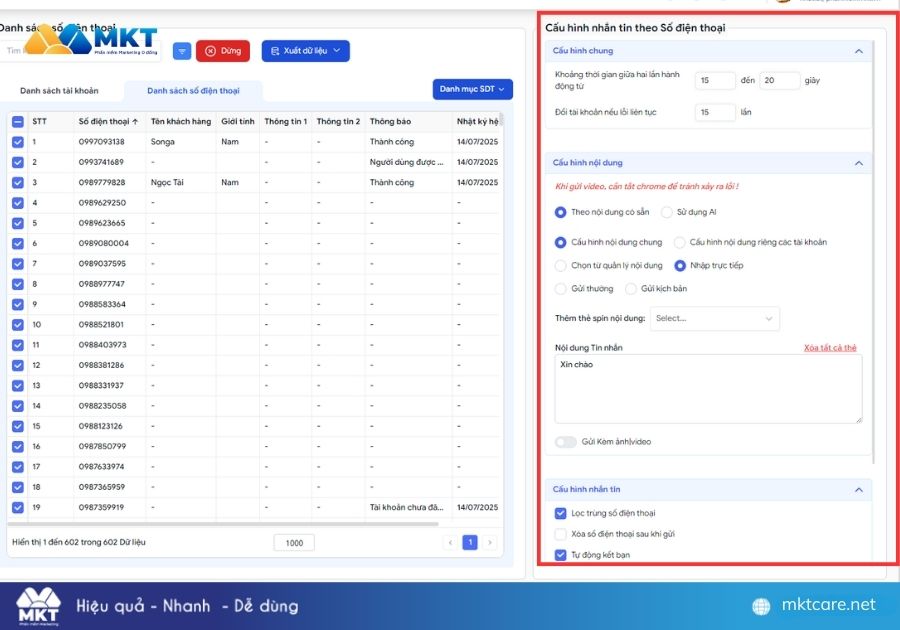Screen dimensions: 900x630
Task: Click the Xóa tất cả thẻ link
Action: click(x=830, y=348)
